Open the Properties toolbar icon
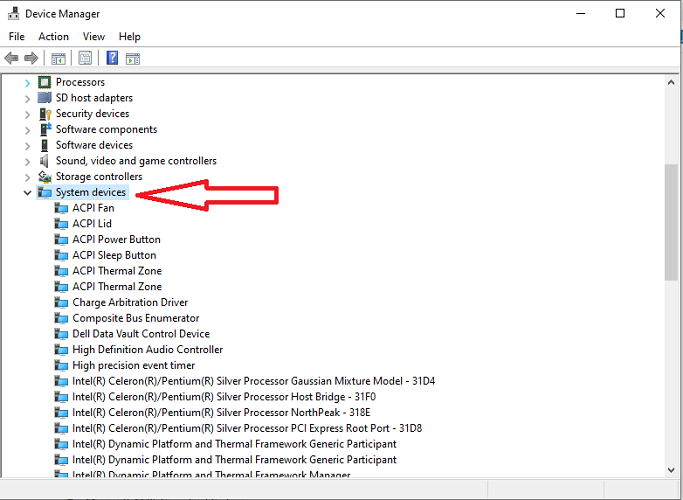The height and width of the screenshot is (500, 683). 85,58
